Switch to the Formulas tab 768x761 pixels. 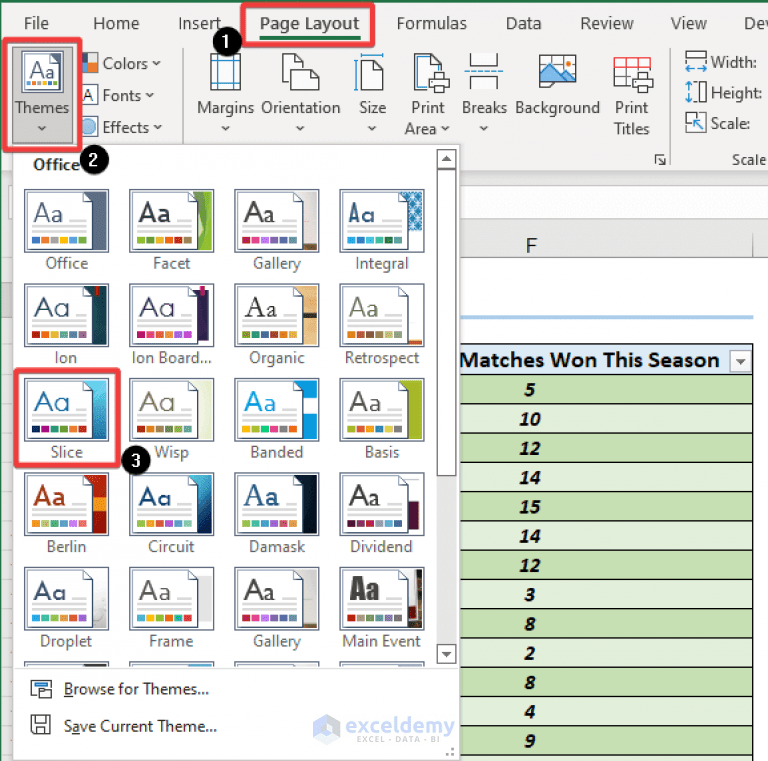click(x=432, y=23)
